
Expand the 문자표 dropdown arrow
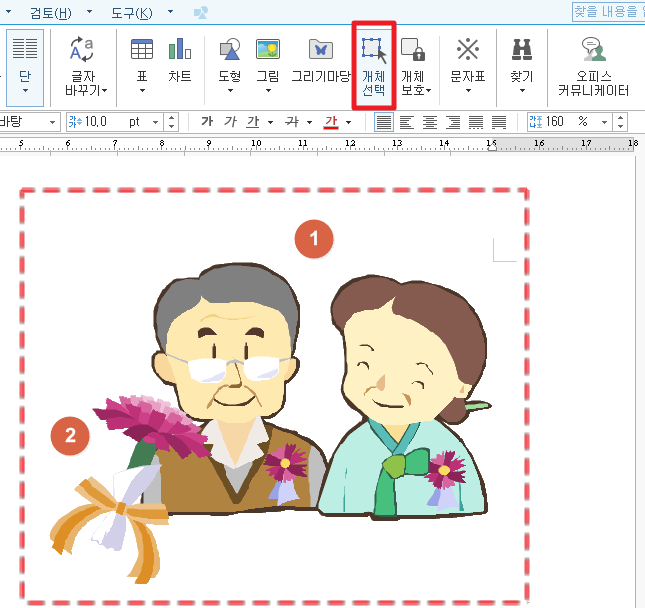pyautogui.click(x=468, y=91)
